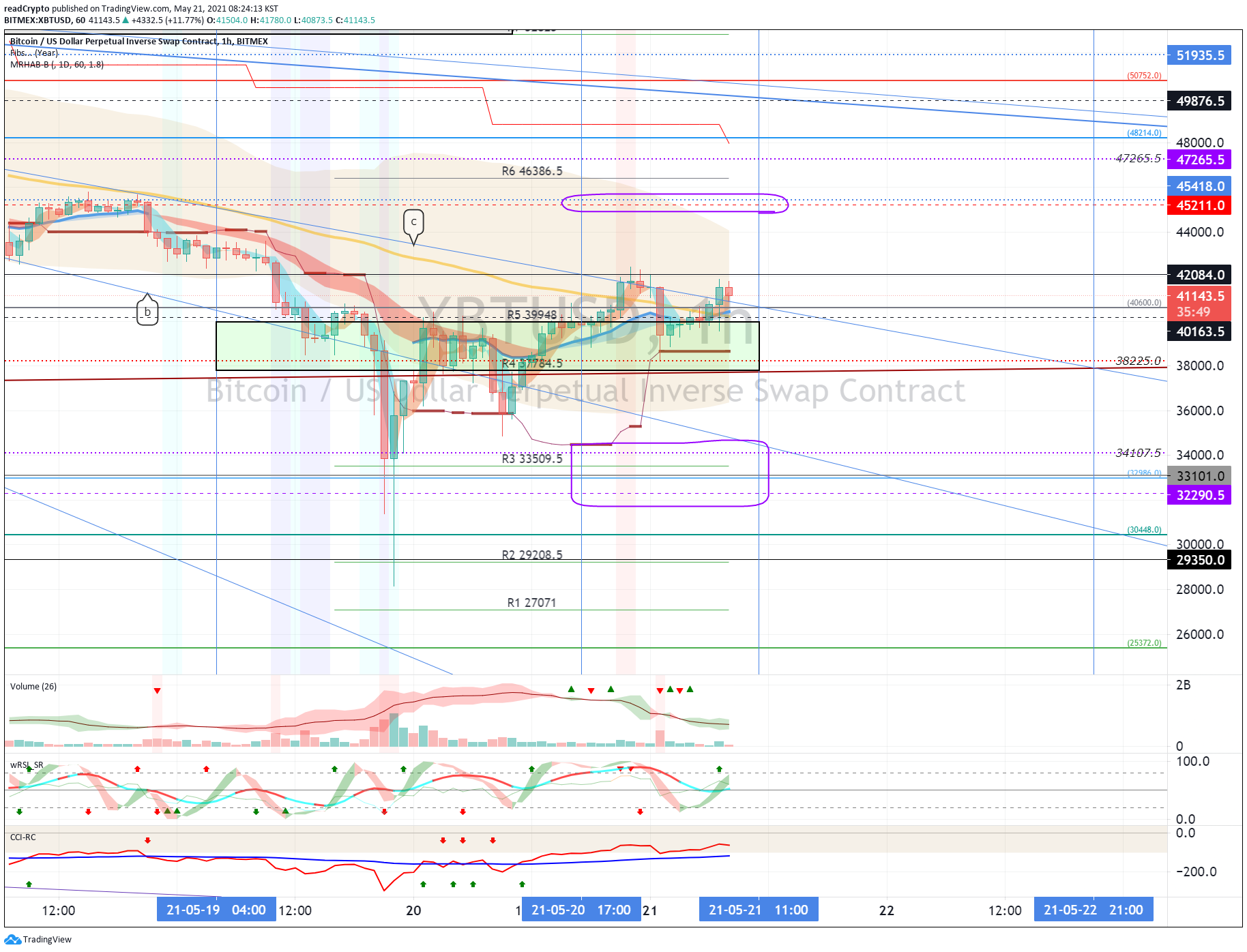Click the 35:49 candle countdown label
Viewport: 1247px width, 952px height.
[x=1193, y=312]
